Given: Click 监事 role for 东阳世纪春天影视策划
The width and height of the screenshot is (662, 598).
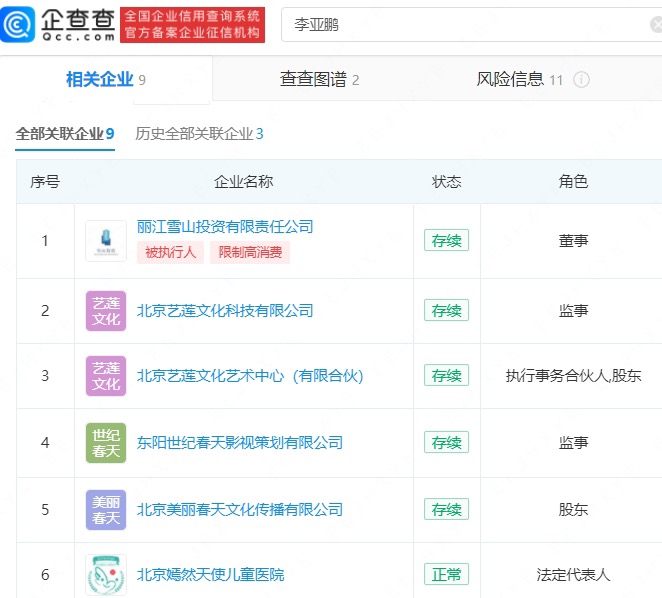Looking at the screenshot, I should 573,443.
